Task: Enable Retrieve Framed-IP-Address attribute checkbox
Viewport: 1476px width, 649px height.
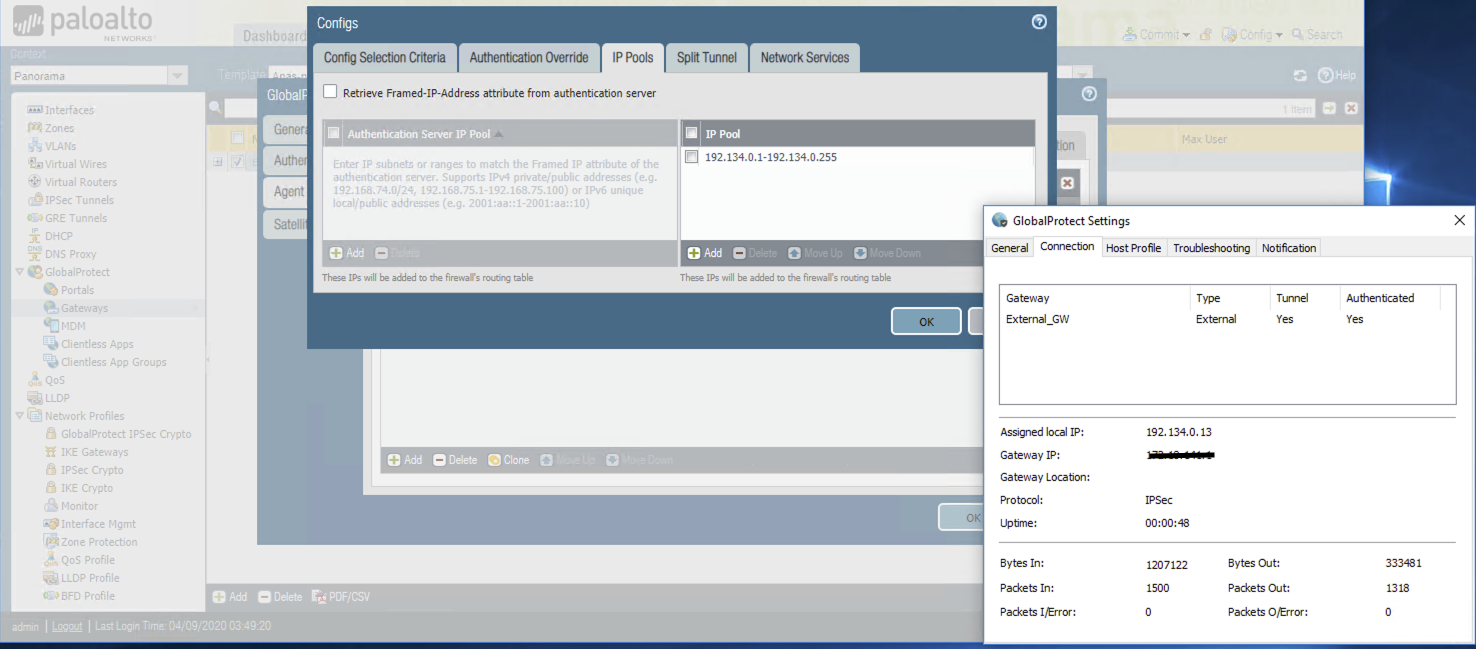Action: (x=330, y=92)
